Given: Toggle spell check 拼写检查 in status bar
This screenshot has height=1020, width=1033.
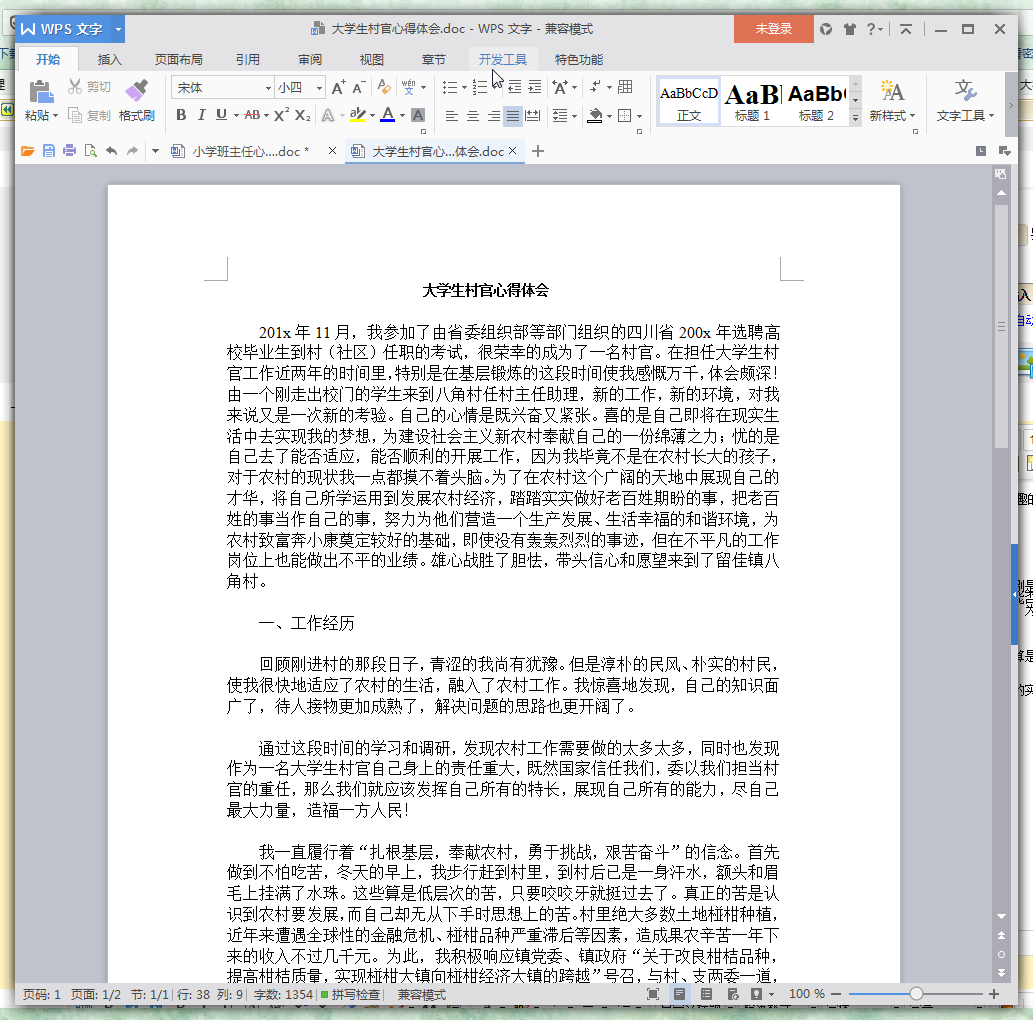Looking at the screenshot, I should (350, 994).
